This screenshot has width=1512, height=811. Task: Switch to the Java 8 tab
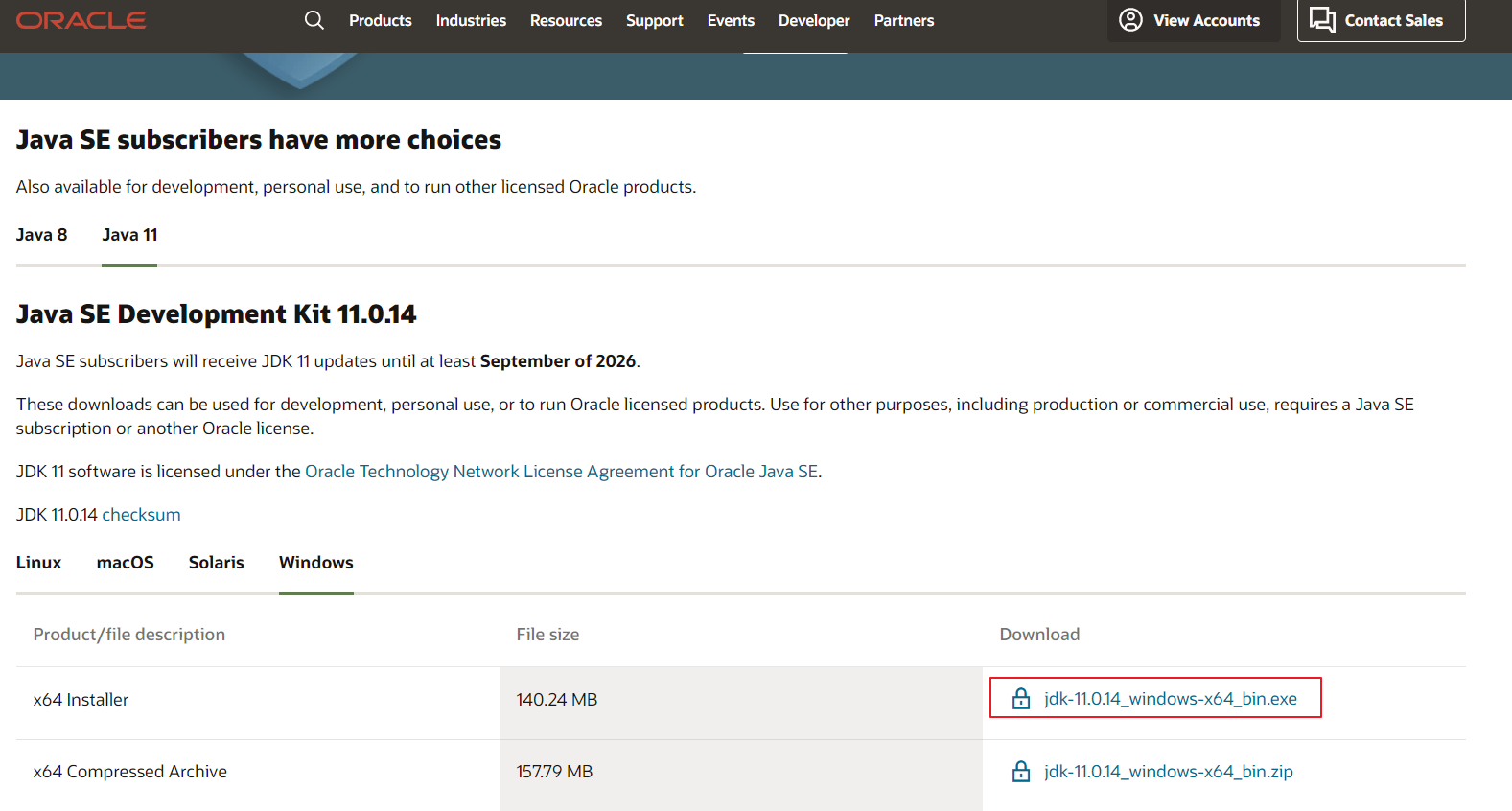point(42,235)
